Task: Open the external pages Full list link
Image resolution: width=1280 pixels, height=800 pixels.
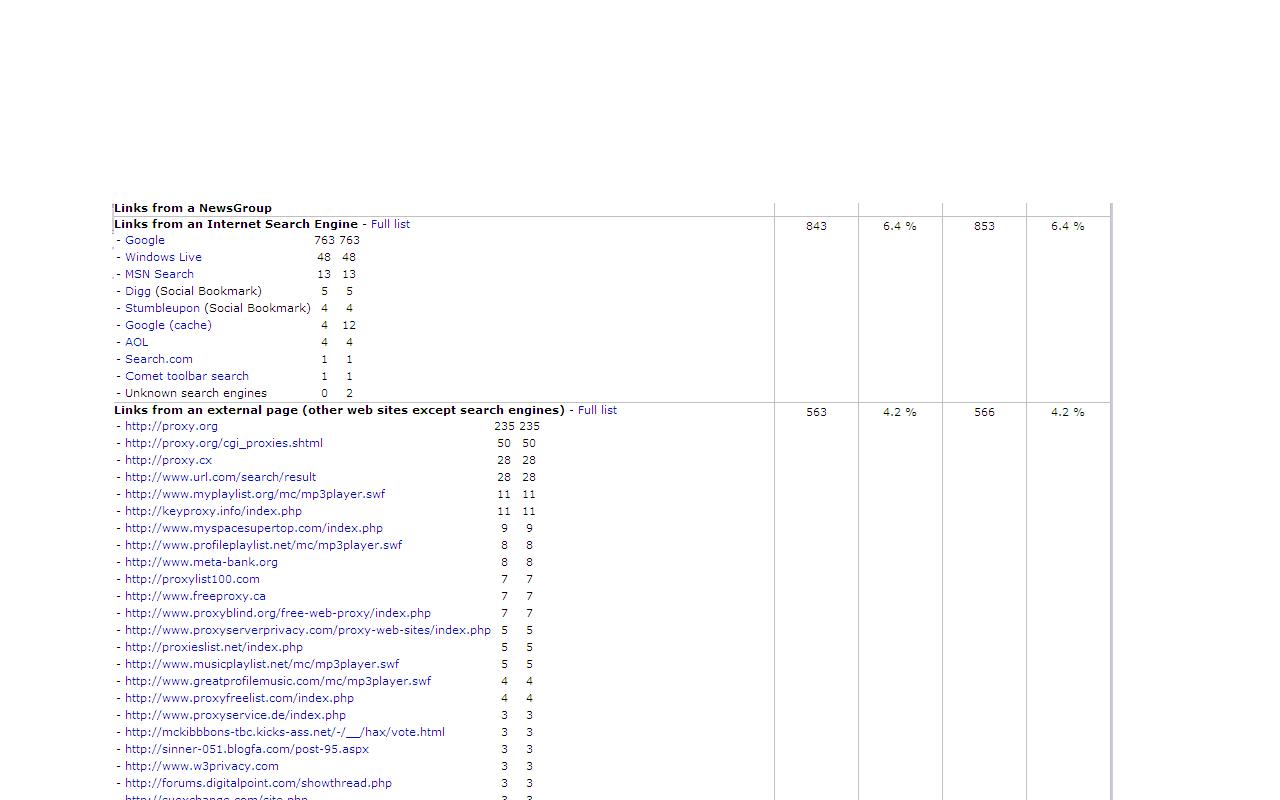Action: [597, 410]
